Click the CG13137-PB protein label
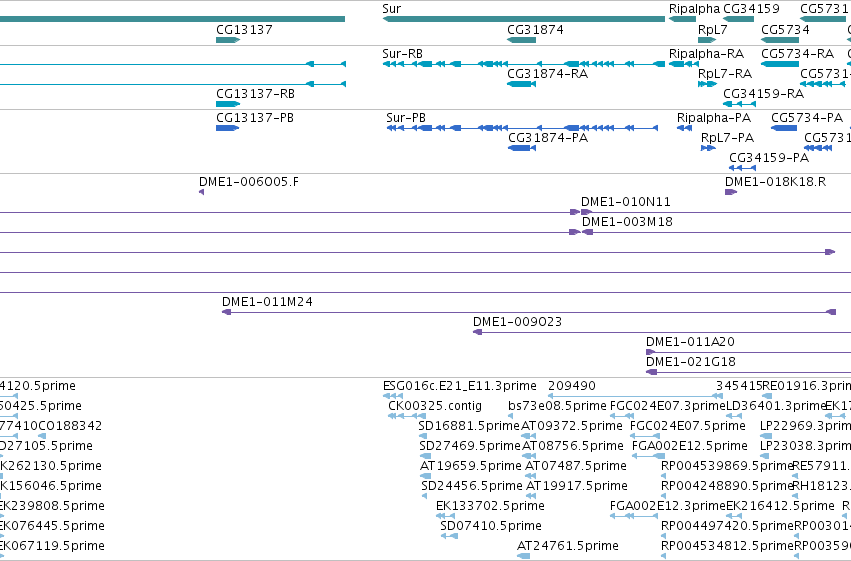Screen dimensions: 851x561 [x=255, y=118]
